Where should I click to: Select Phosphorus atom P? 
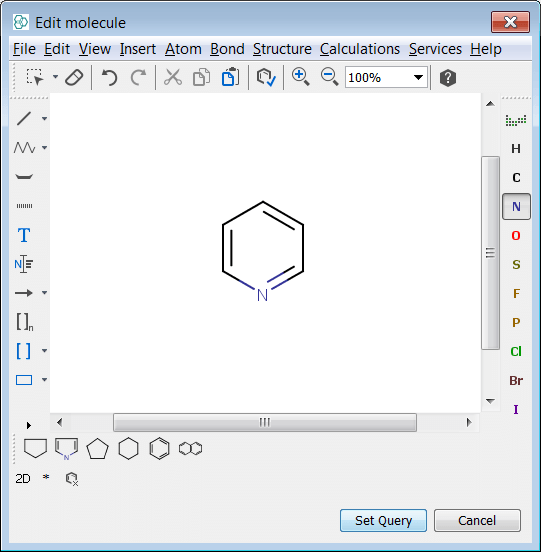coord(516,322)
